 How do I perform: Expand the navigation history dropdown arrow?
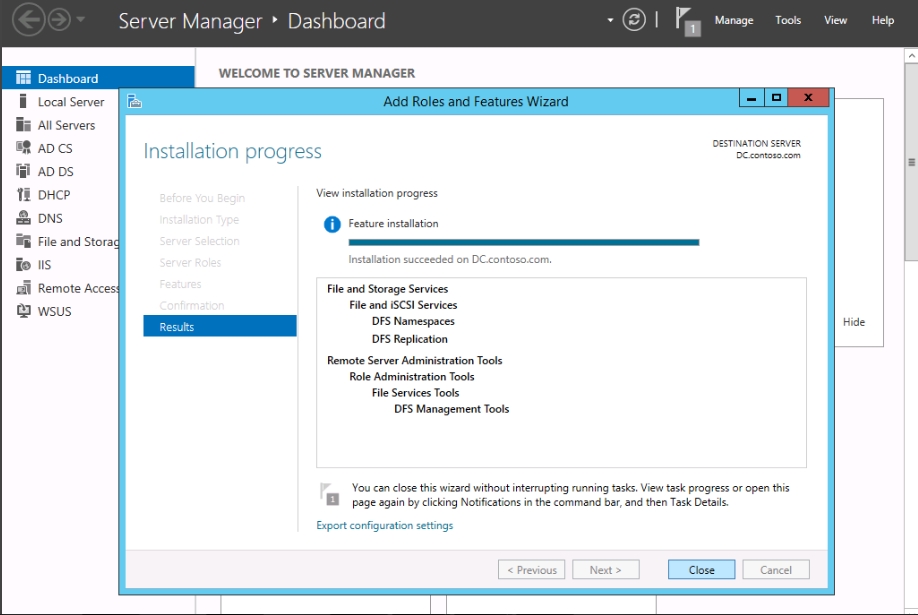click(81, 20)
